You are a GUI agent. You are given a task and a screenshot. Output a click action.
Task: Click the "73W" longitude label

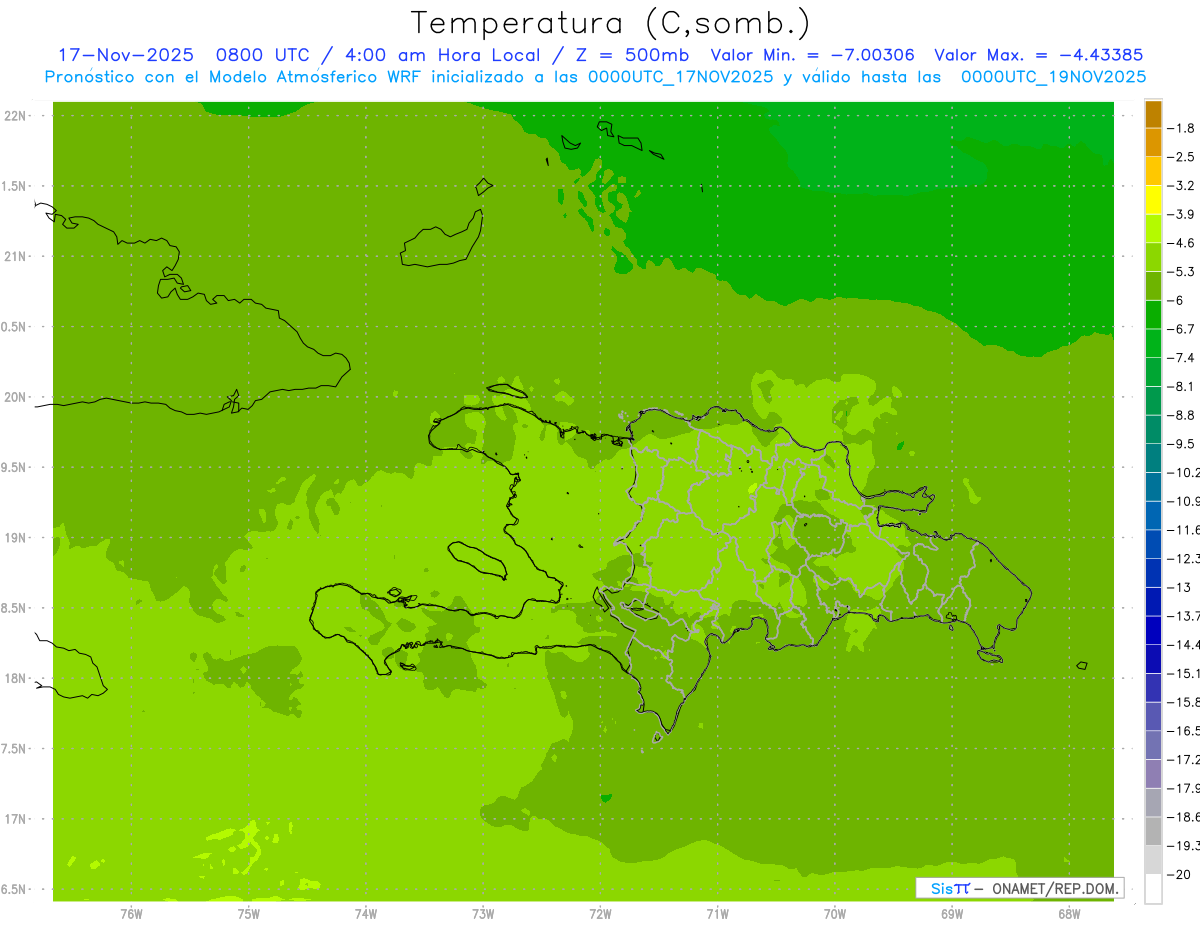click(482, 914)
